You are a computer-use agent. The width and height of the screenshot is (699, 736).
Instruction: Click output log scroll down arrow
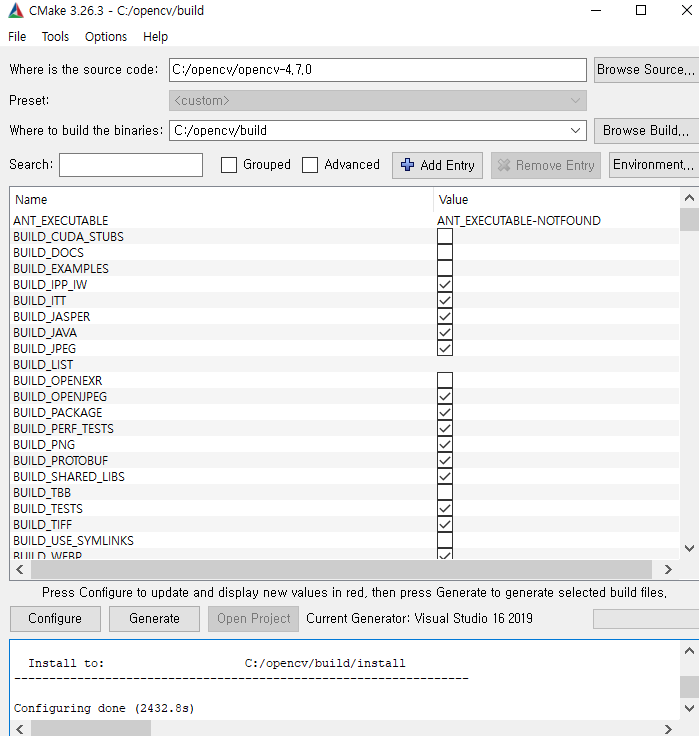point(689,708)
